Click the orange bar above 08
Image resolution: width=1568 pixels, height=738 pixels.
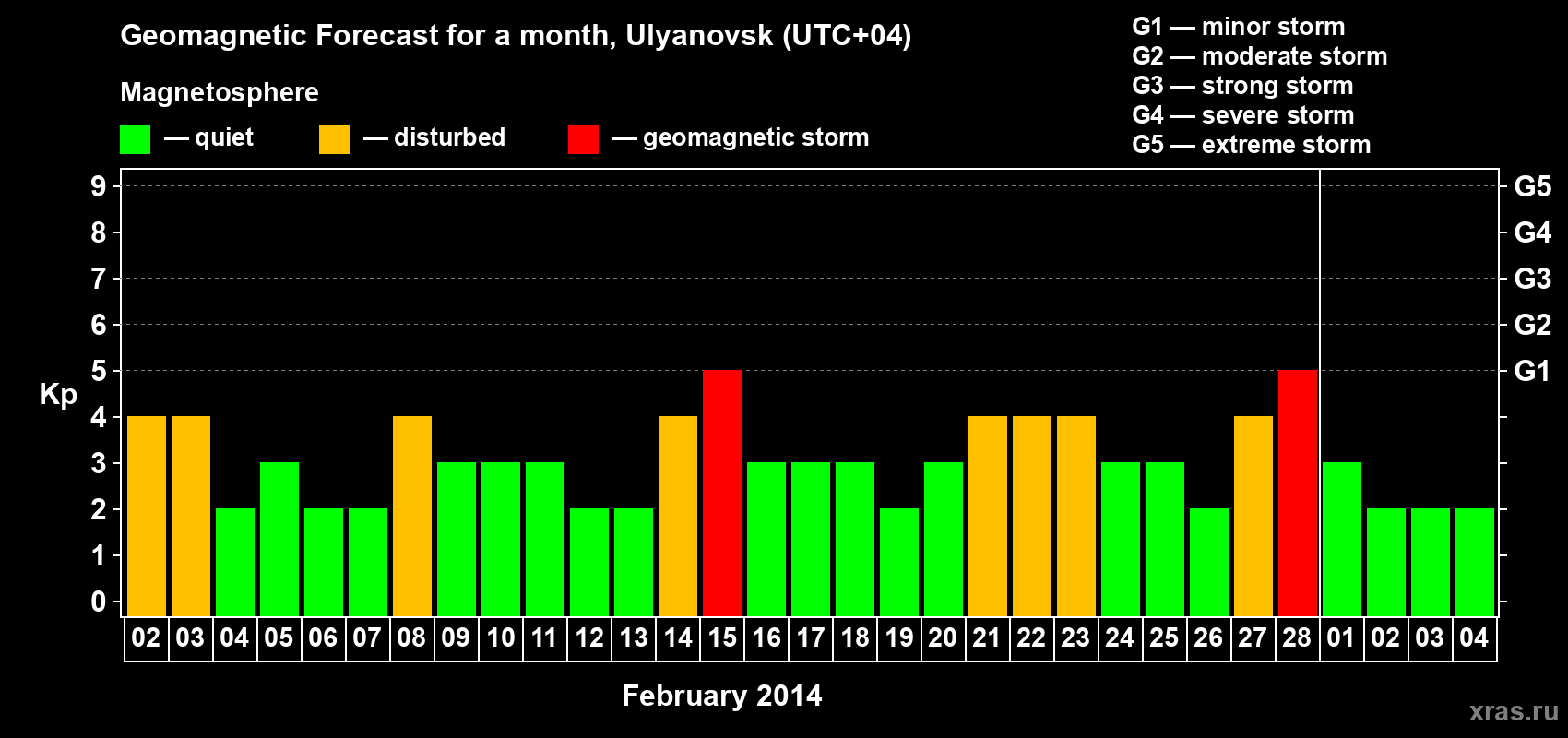(x=412, y=517)
